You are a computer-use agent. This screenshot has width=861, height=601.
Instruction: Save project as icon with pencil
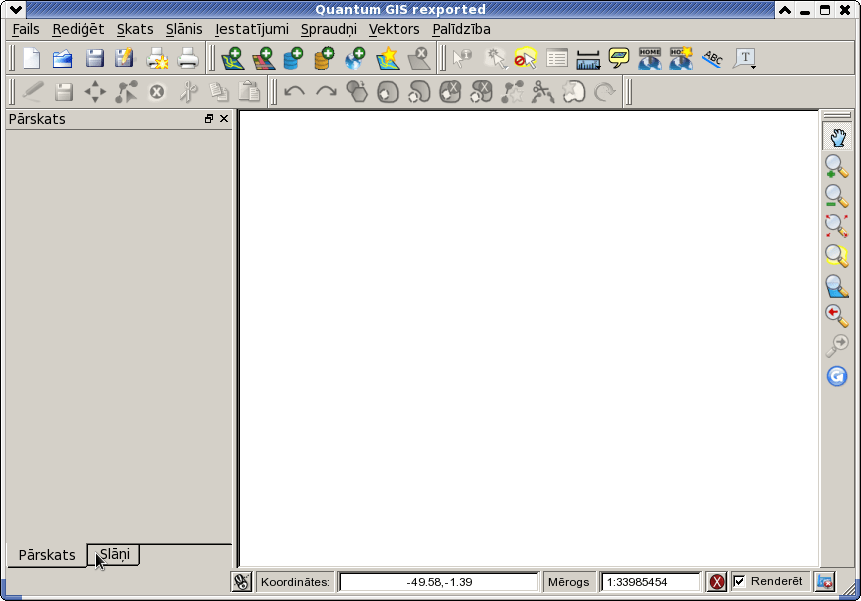click(x=125, y=58)
